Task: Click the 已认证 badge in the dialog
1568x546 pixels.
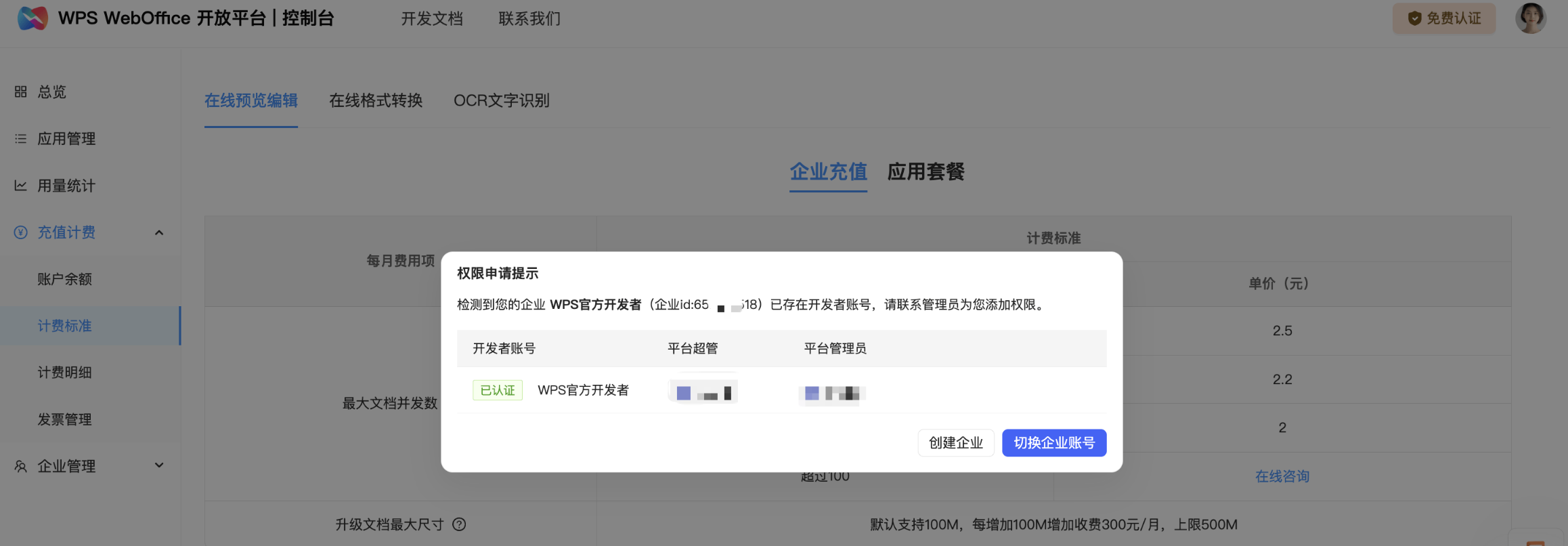Action: 498,391
